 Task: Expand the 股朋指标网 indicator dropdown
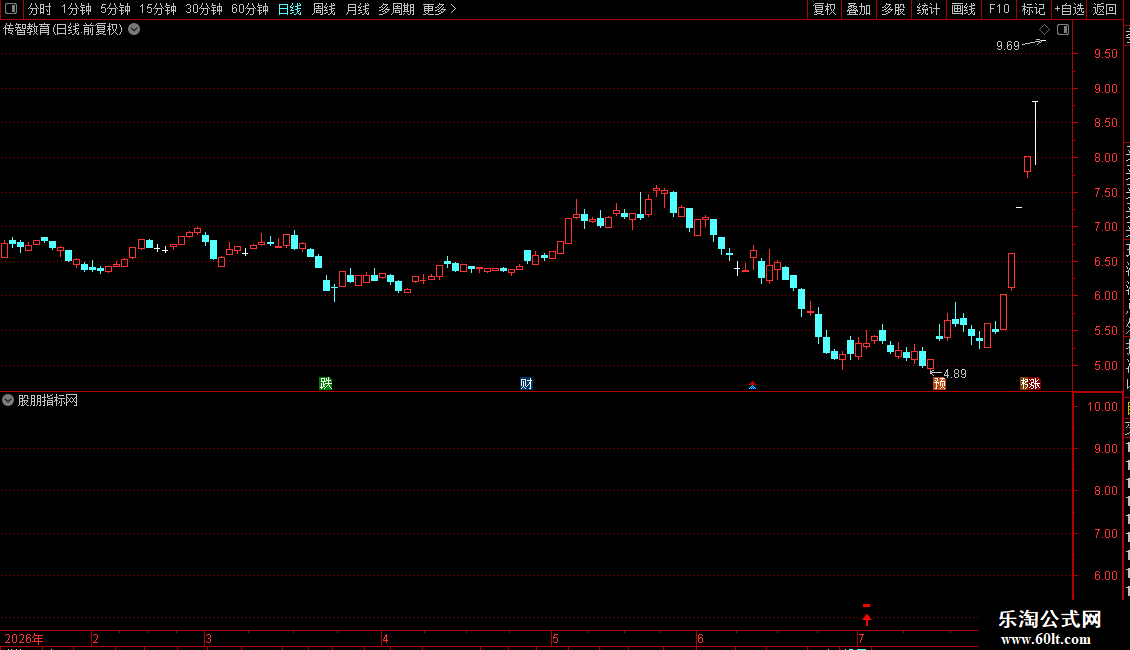(x=8, y=400)
